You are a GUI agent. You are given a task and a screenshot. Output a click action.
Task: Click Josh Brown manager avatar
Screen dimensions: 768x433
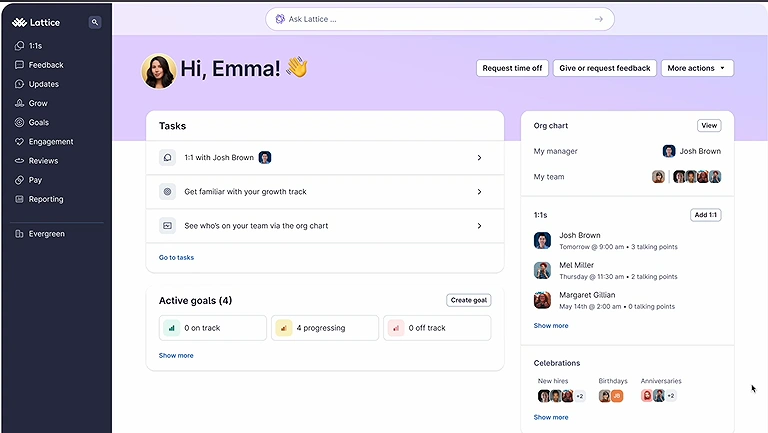tap(669, 151)
